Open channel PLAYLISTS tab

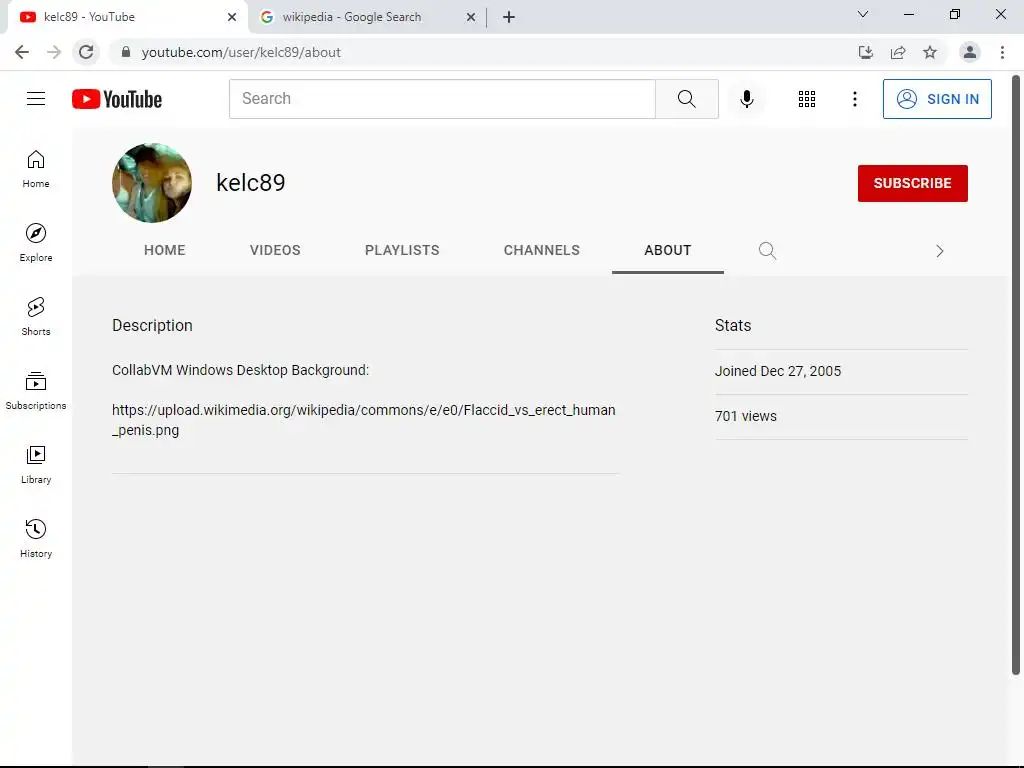(x=402, y=250)
